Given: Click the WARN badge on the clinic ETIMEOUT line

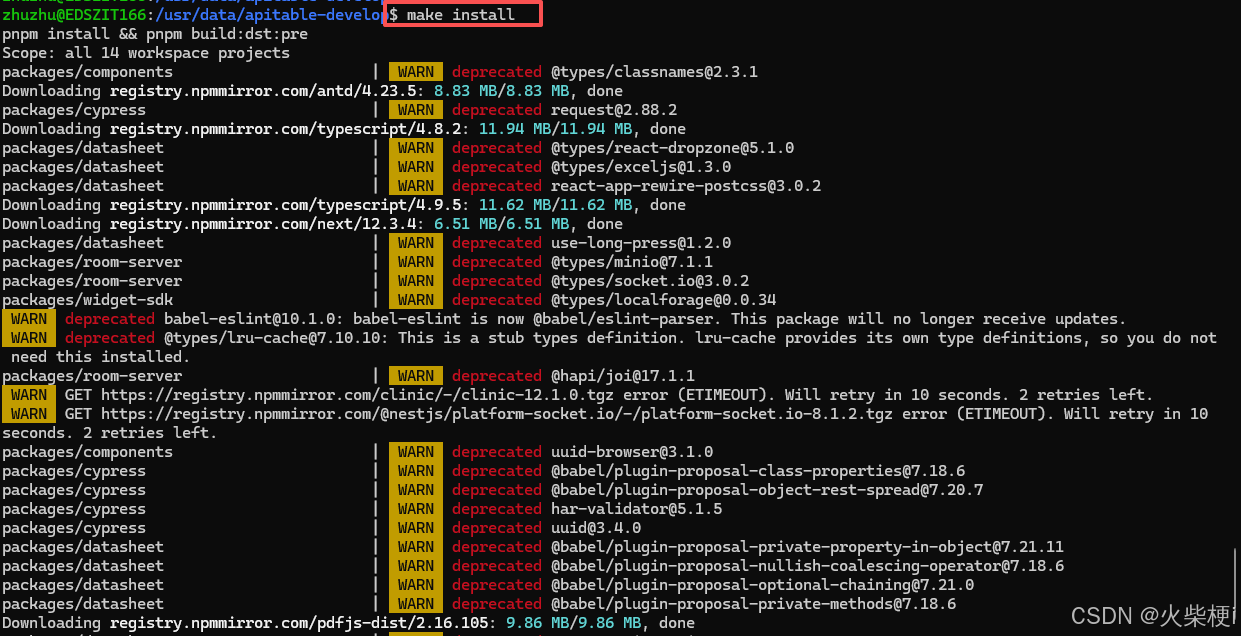Looking at the screenshot, I should coord(29,395).
